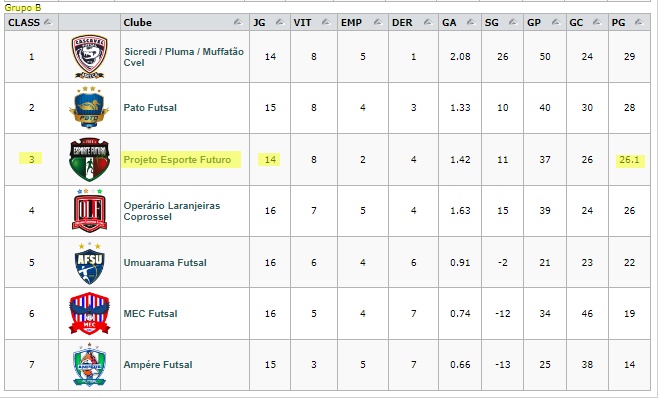Open Pato Futsal club link
The height and width of the screenshot is (400, 660).
[x=150, y=108]
